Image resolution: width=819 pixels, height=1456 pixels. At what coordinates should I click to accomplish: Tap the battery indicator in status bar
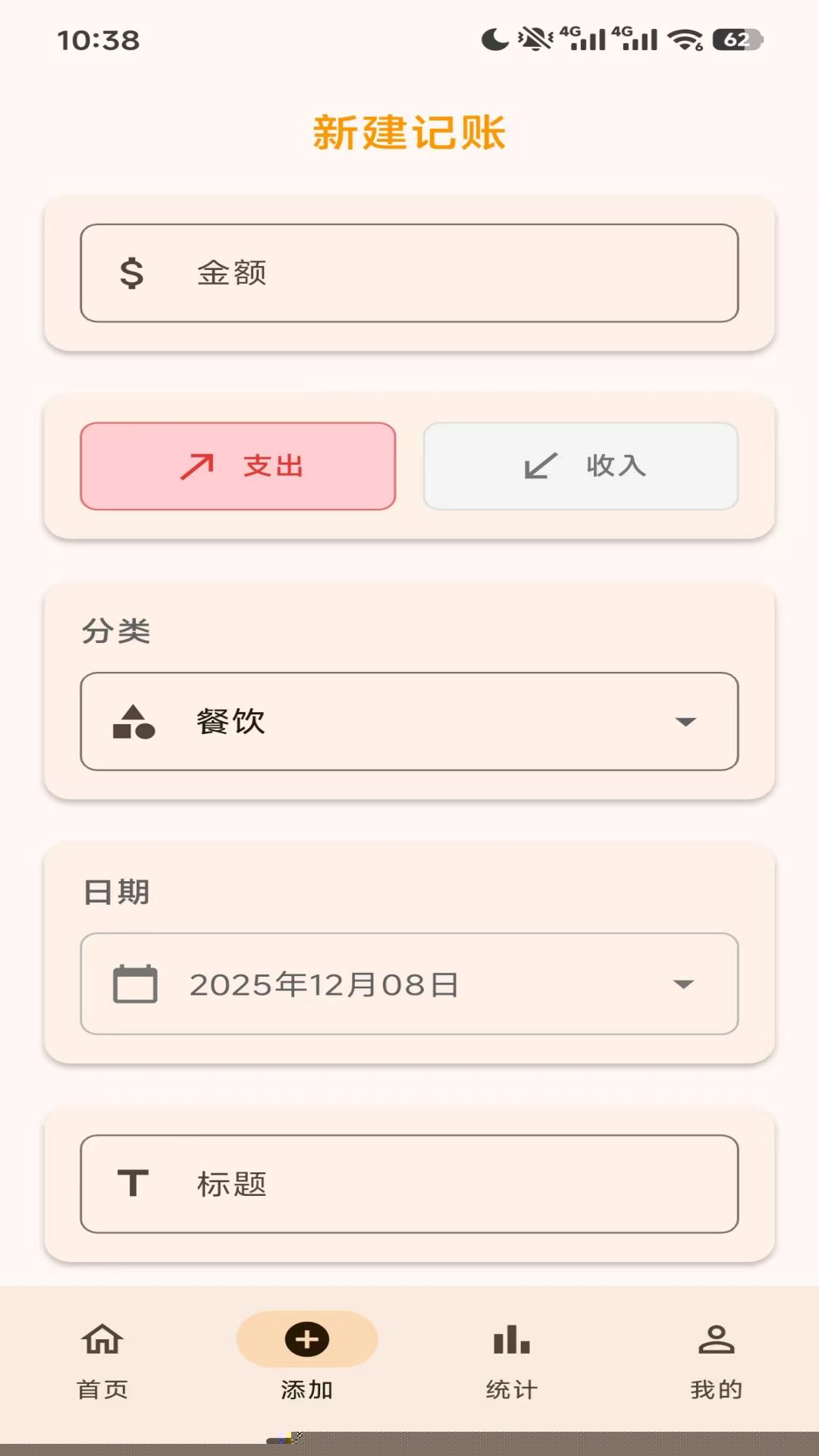tap(737, 39)
